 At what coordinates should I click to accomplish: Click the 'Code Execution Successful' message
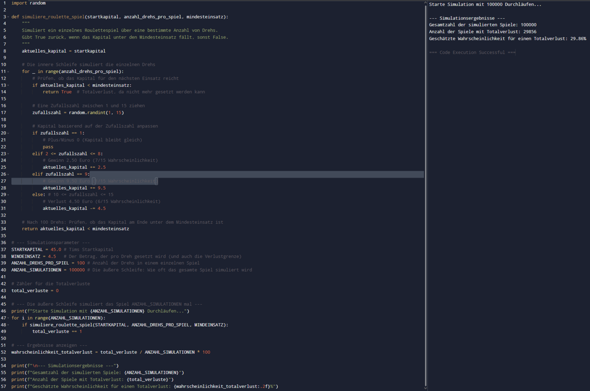pos(472,52)
